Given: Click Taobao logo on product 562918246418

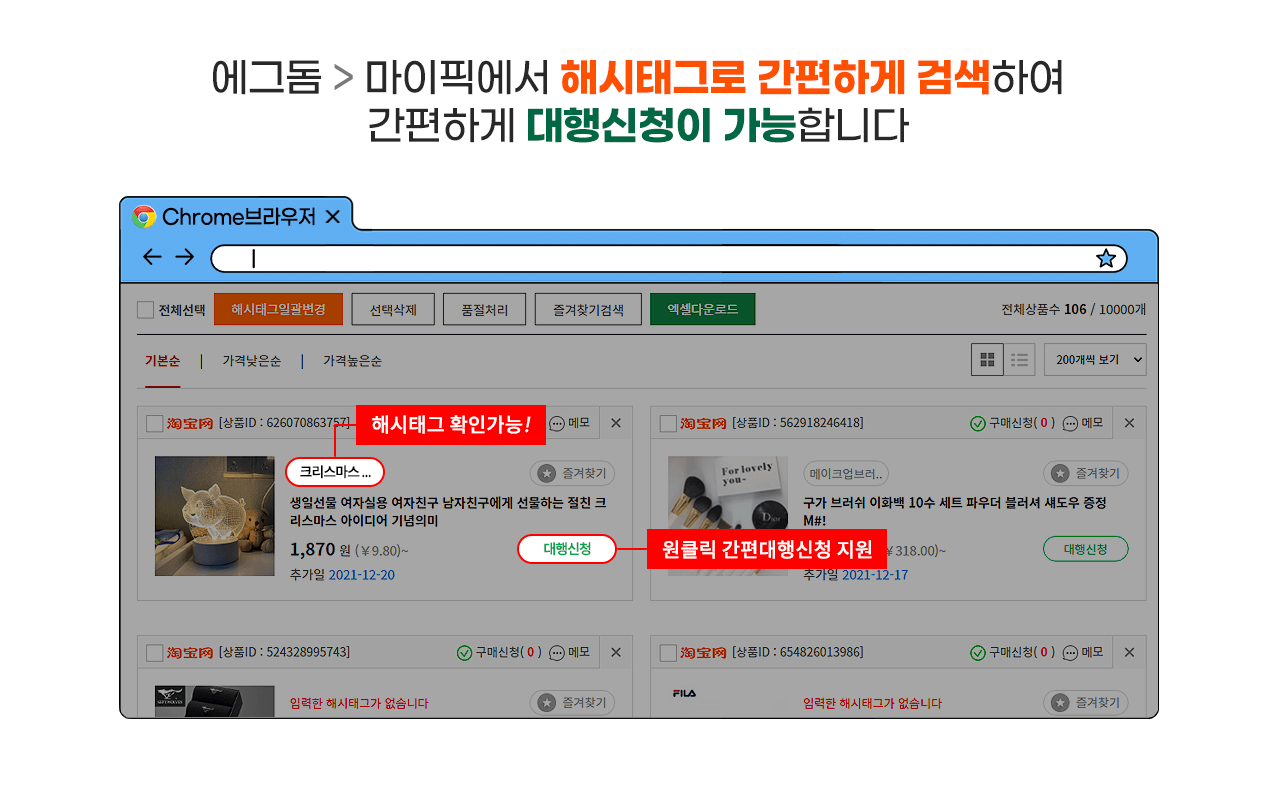Looking at the screenshot, I should tap(704, 424).
